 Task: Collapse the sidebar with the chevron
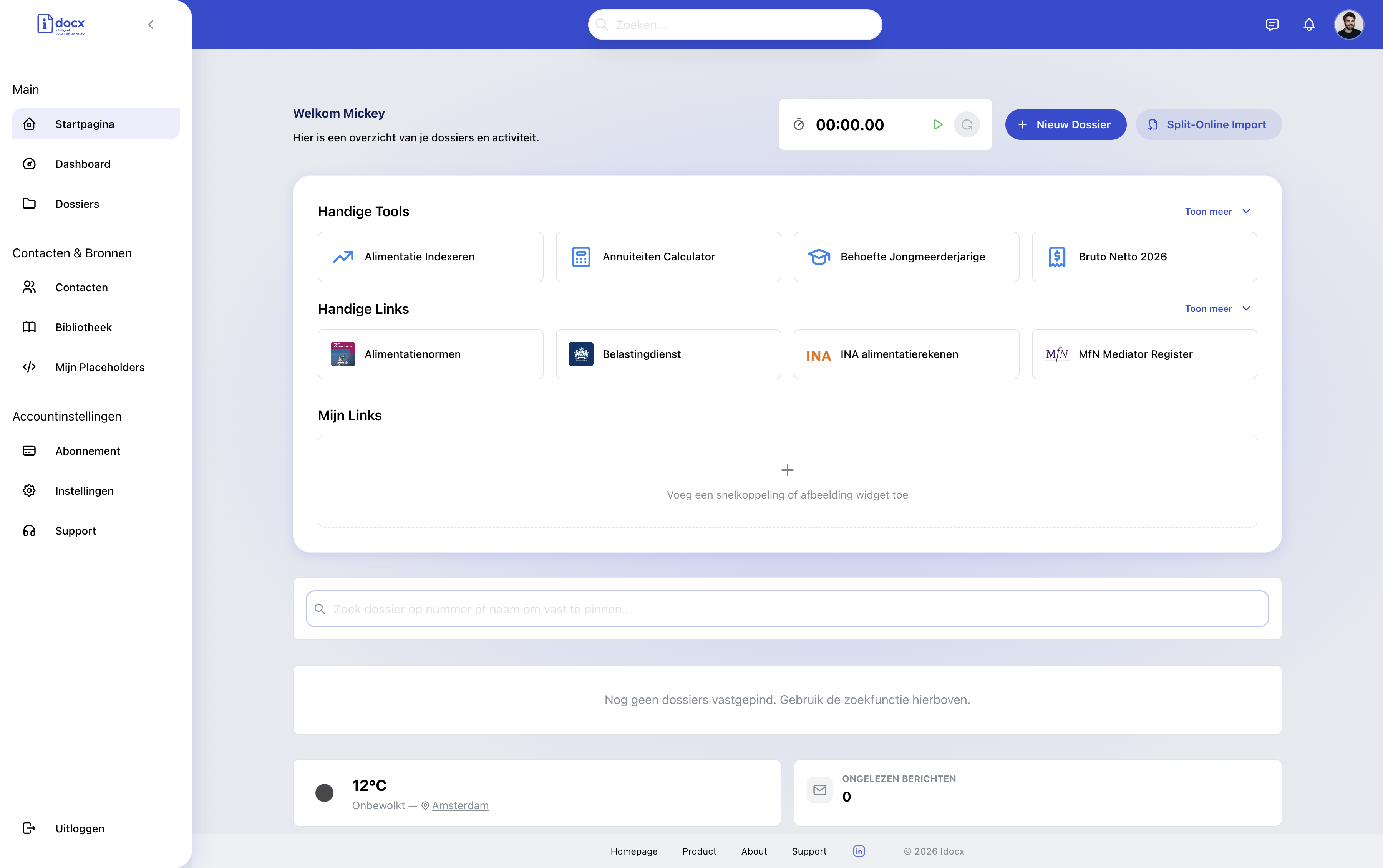(x=151, y=24)
